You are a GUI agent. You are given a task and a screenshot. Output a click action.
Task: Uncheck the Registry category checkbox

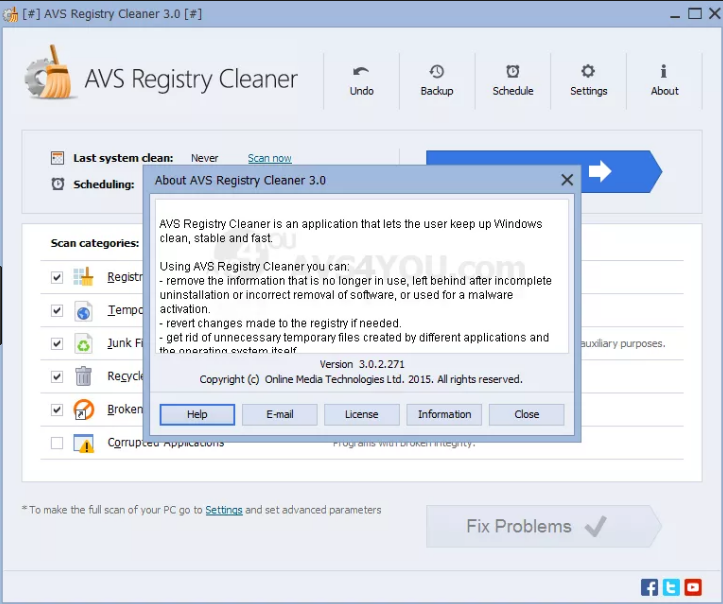[57, 277]
